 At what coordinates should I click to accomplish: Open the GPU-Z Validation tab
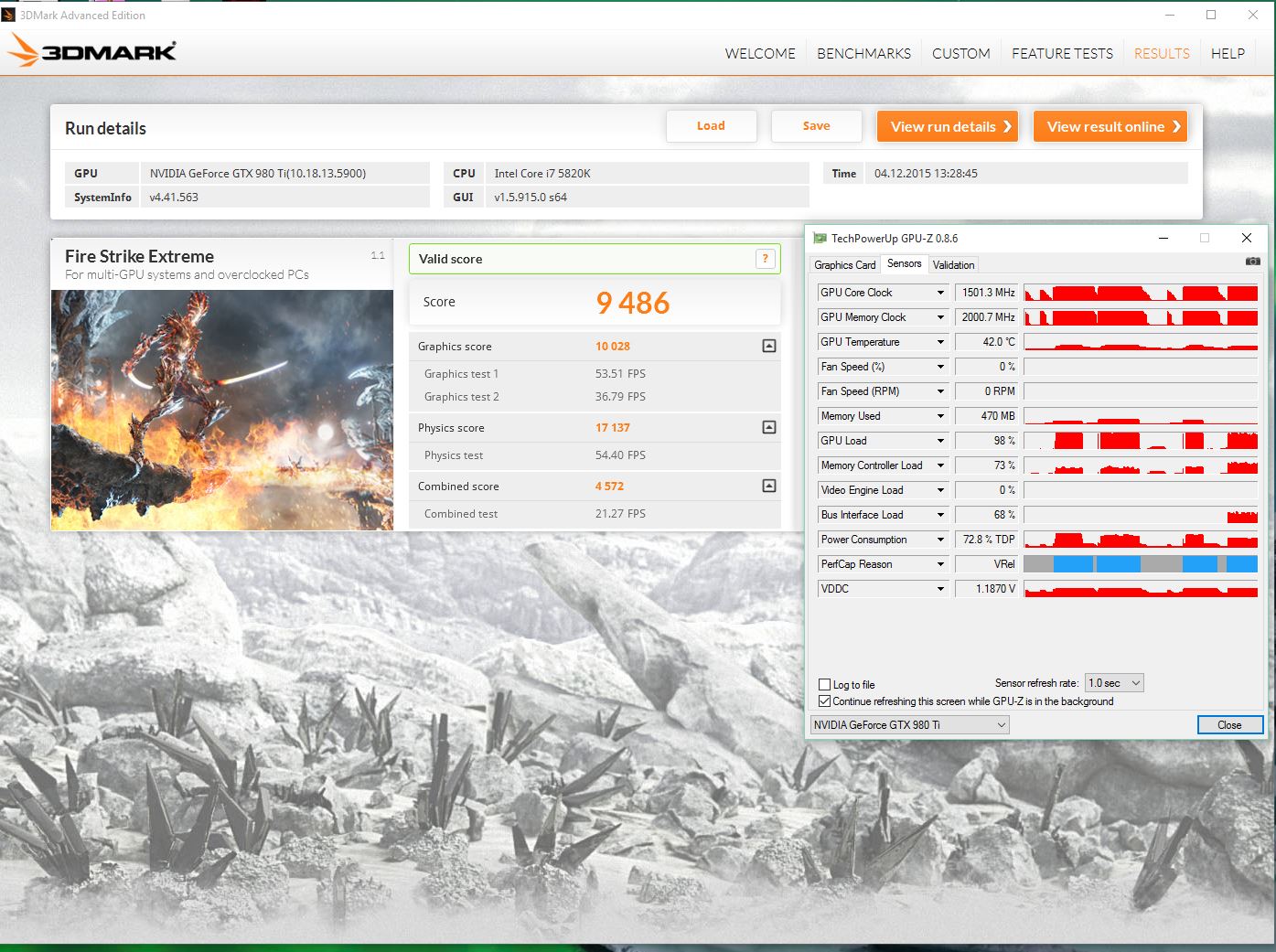pyautogui.click(x=954, y=265)
